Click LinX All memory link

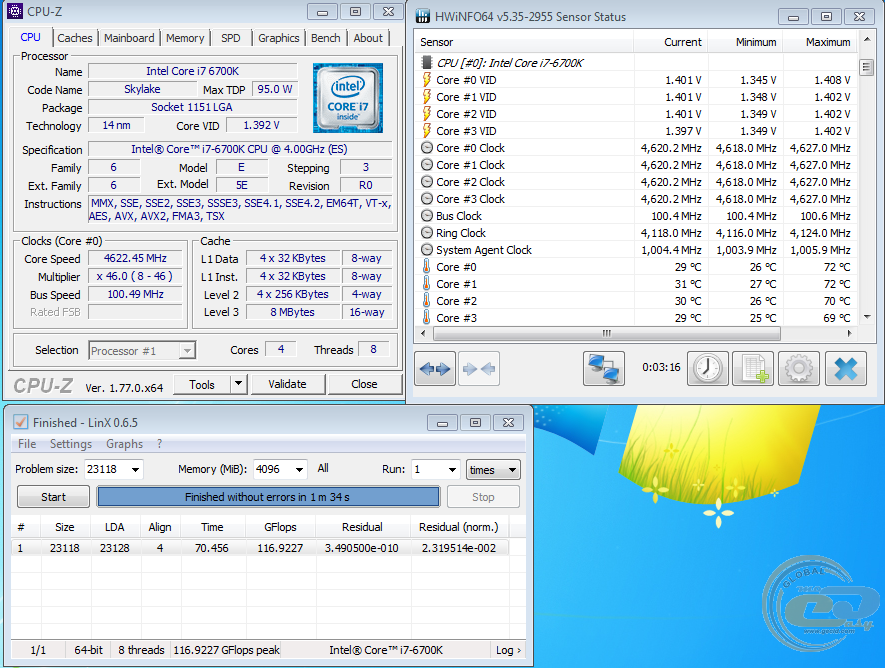tap(323, 468)
